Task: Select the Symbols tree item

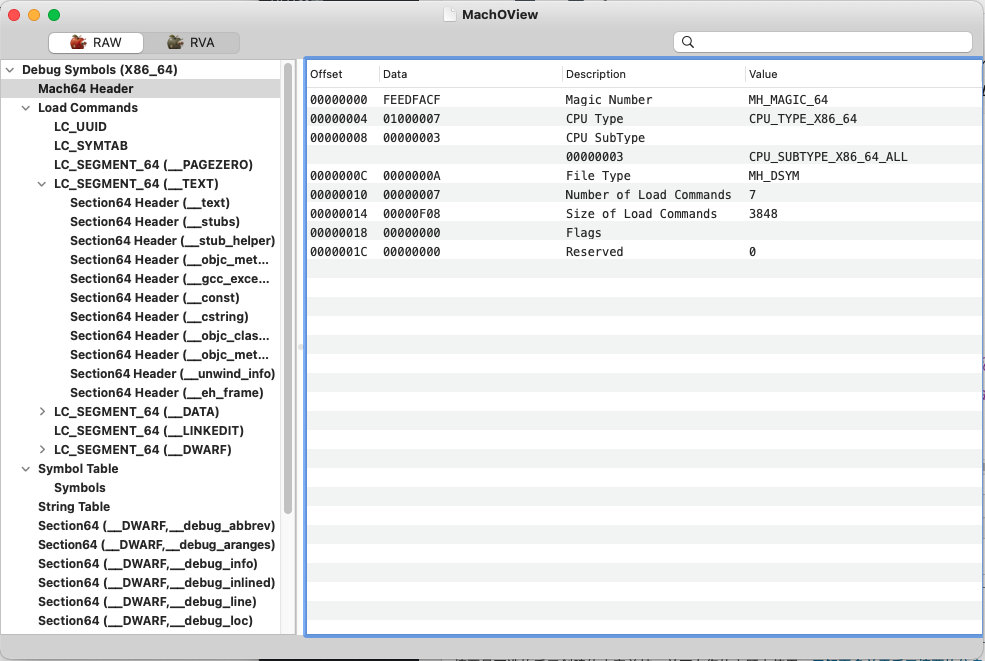Action: click(x=80, y=488)
